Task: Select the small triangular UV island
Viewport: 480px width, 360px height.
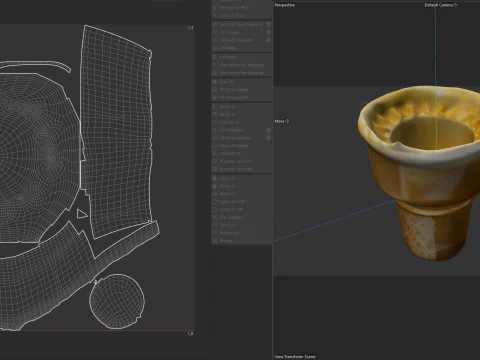Action: point(82,214)
